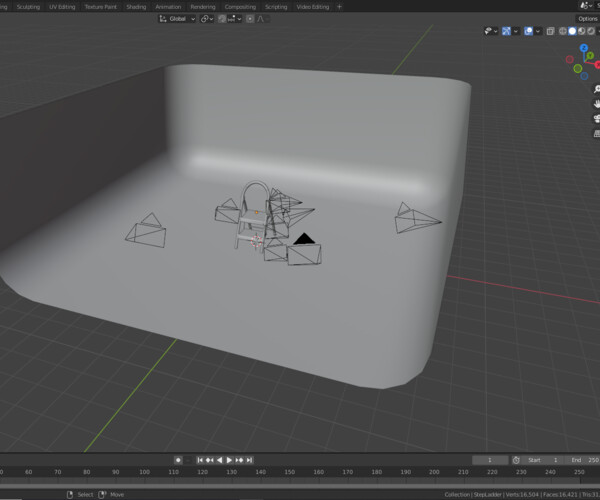Open the viewport Options dropdown
This screenshot has width=600, height=500.
tap(587, 19)
